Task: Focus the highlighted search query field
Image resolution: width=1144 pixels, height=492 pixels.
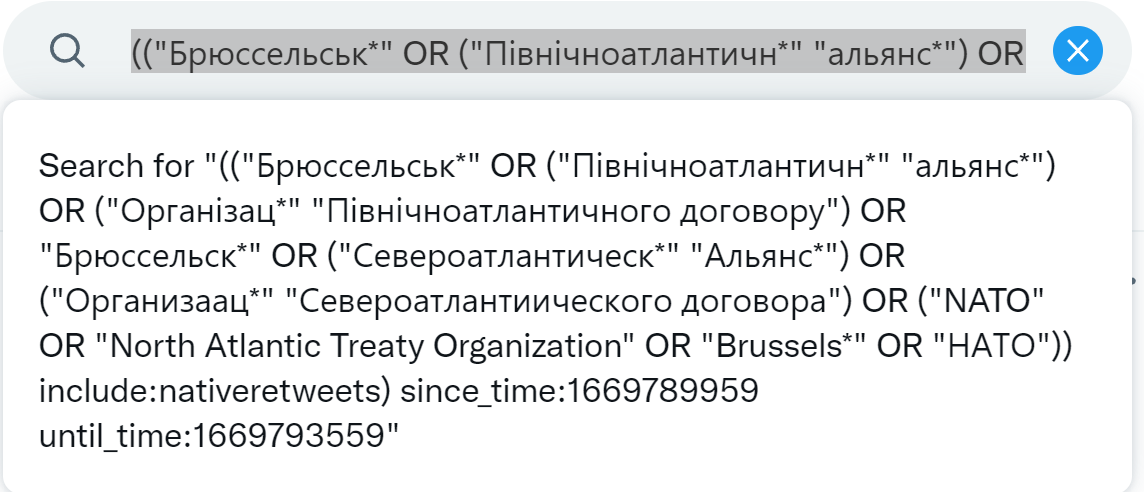Action: tap(579, 51)
